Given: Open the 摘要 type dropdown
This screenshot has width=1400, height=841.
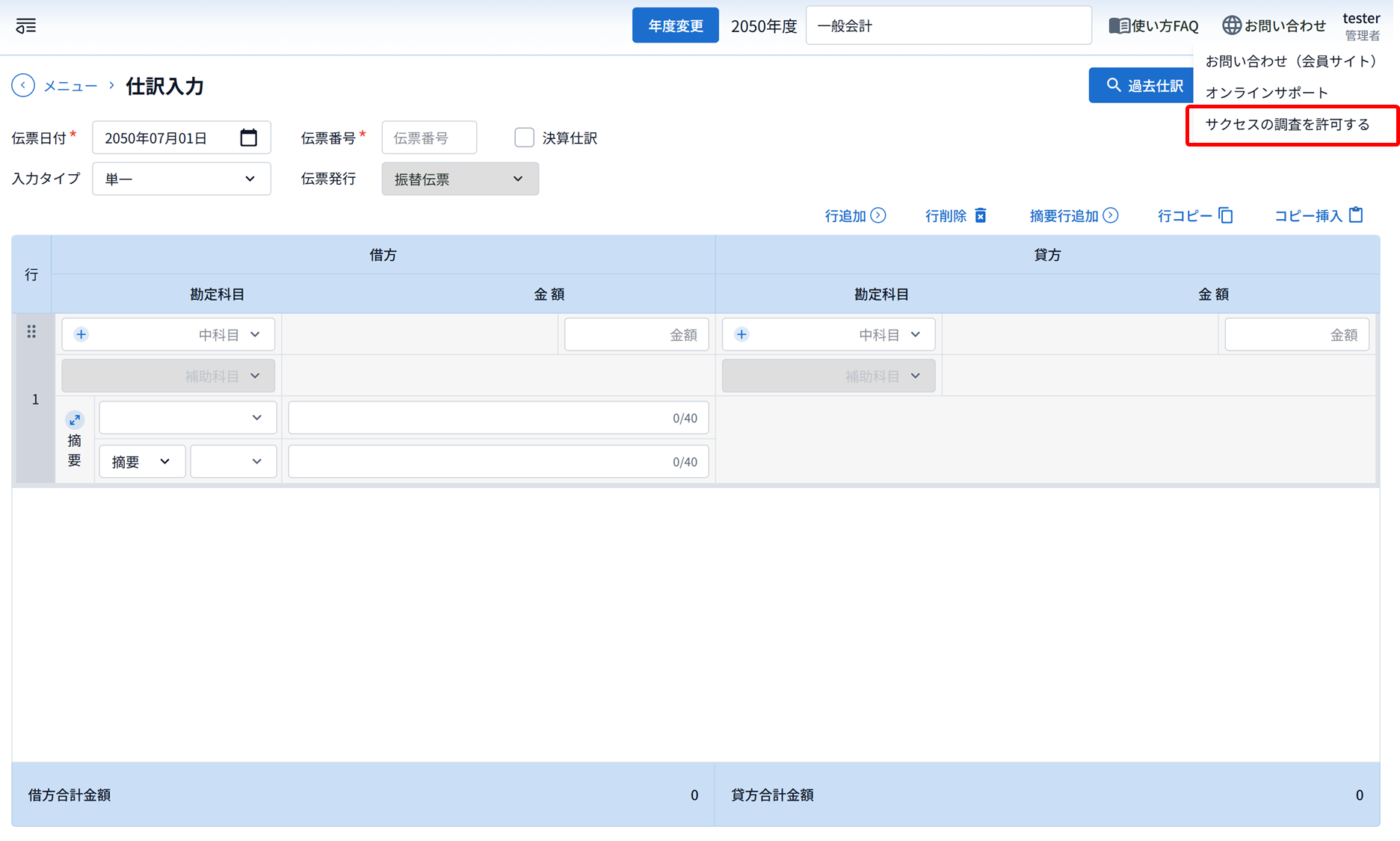Looking at the screenshot, I should [142, 461].
